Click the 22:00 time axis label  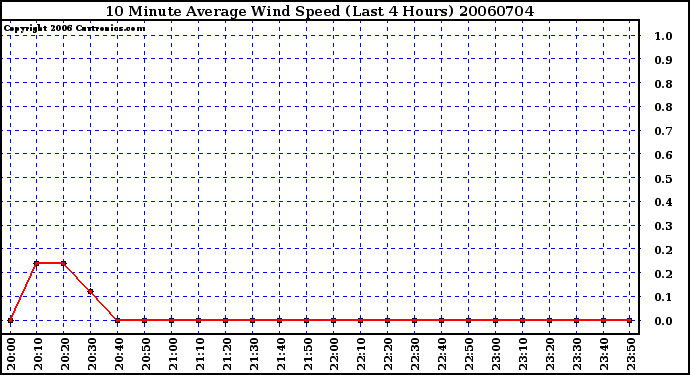[x=334, y=354]
